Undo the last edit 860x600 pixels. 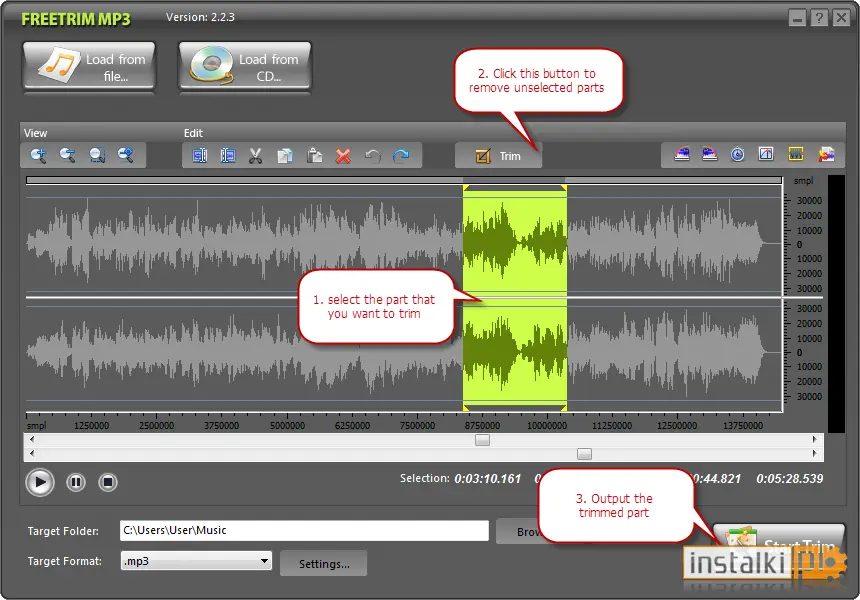(x=373, y=156)
